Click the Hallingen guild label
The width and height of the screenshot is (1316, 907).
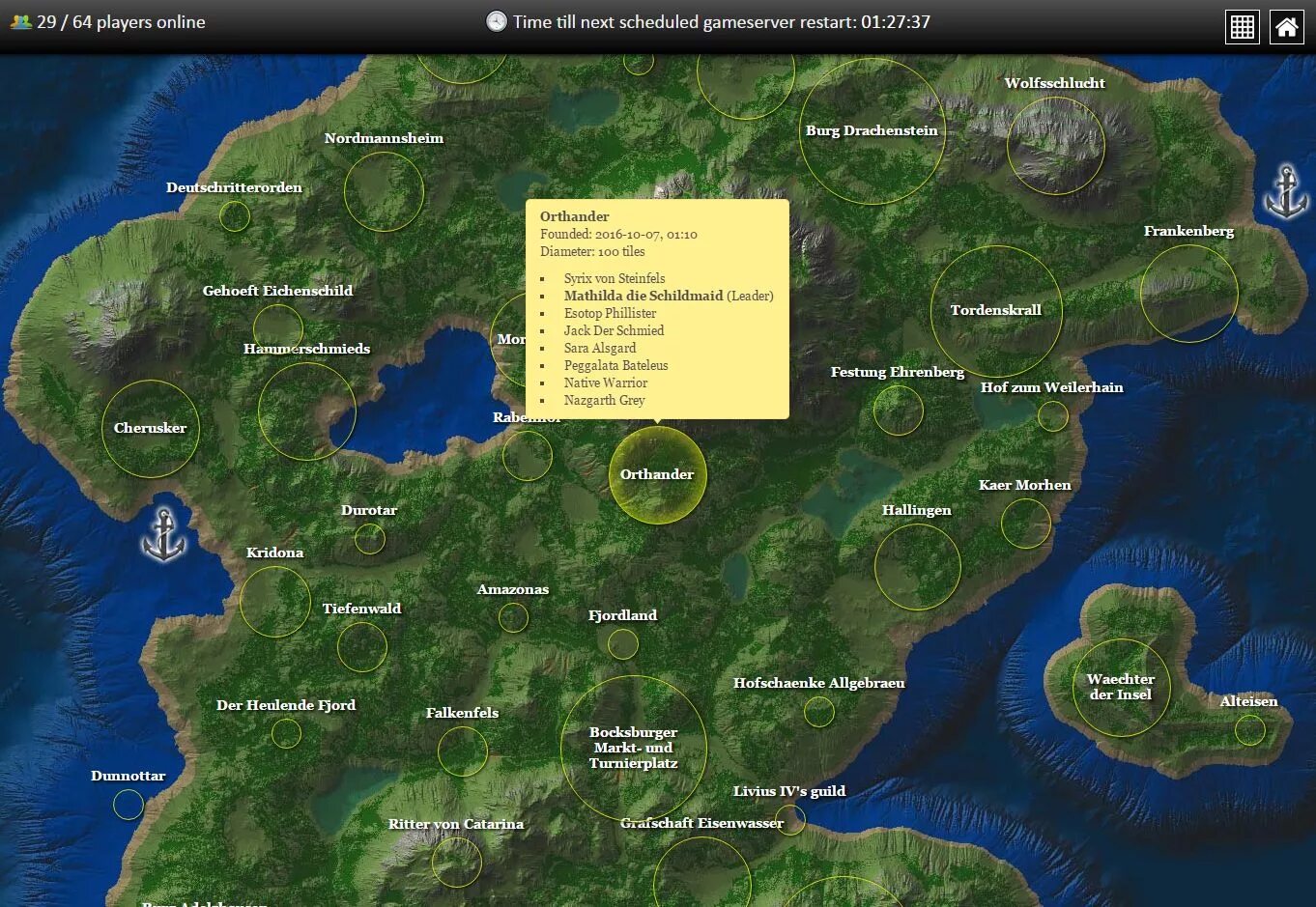[x=916, y=510]
